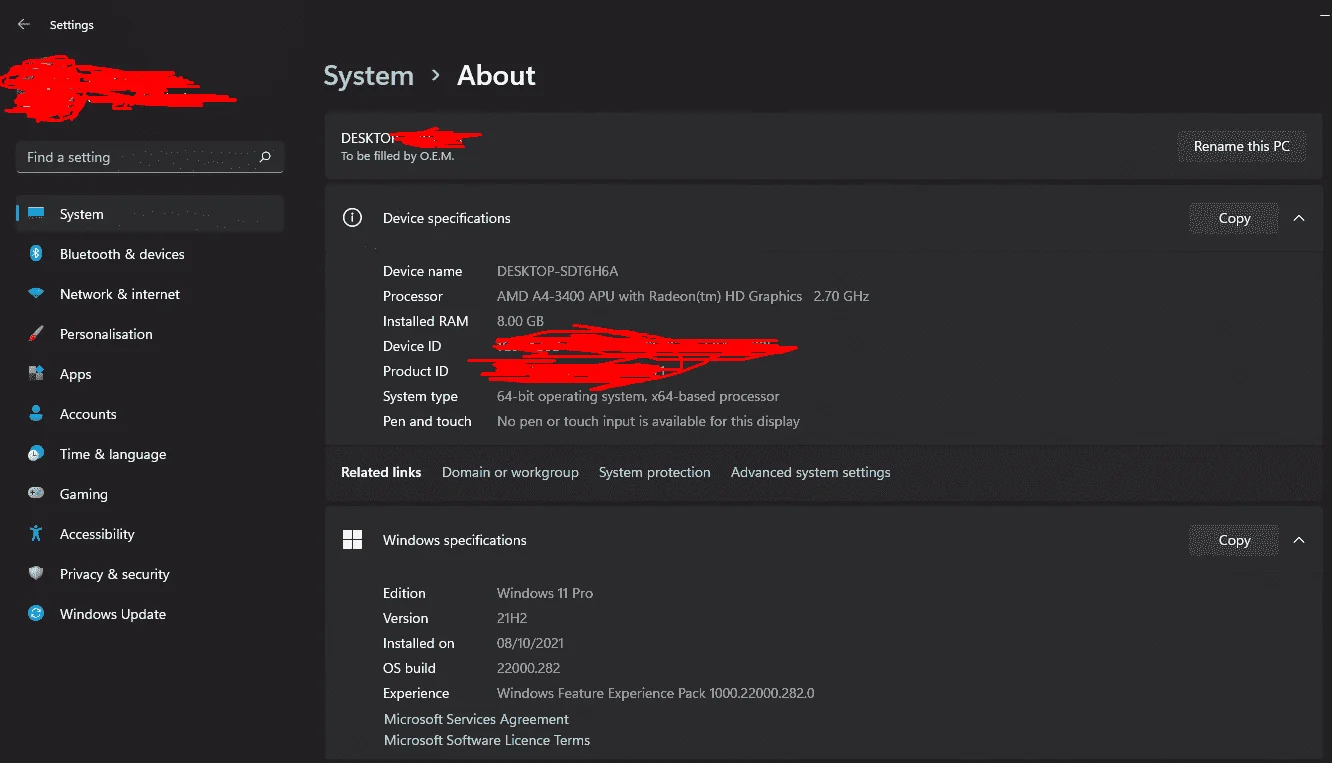The height and width of the screenshot is (763, 1332).
Task: Open the System settings category
Action: coord(150,214)
